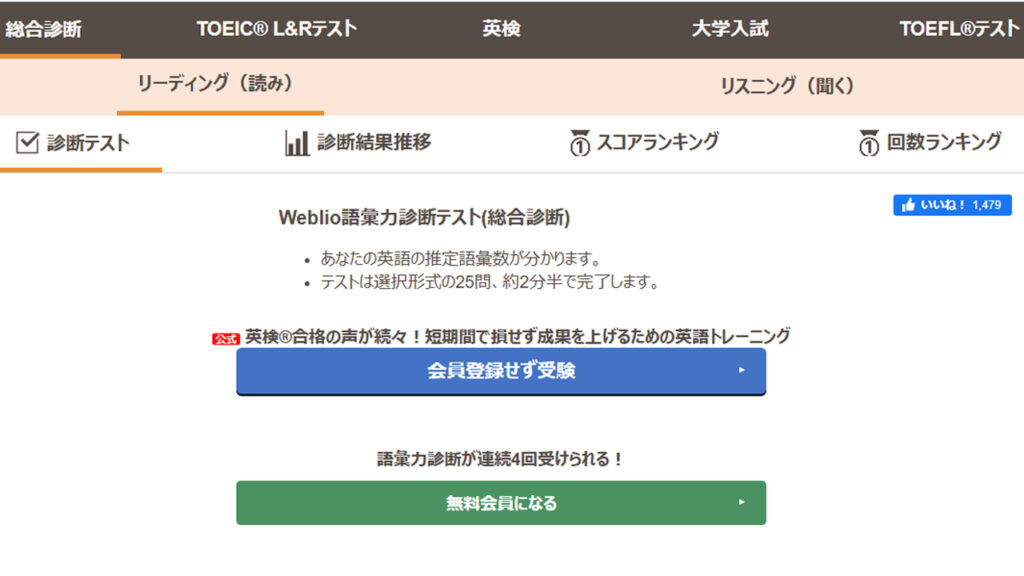Select リーディング（読み）sub-tab
Image resolution: width=1024 pixels, height=576 pixels.
pos(214,84)
